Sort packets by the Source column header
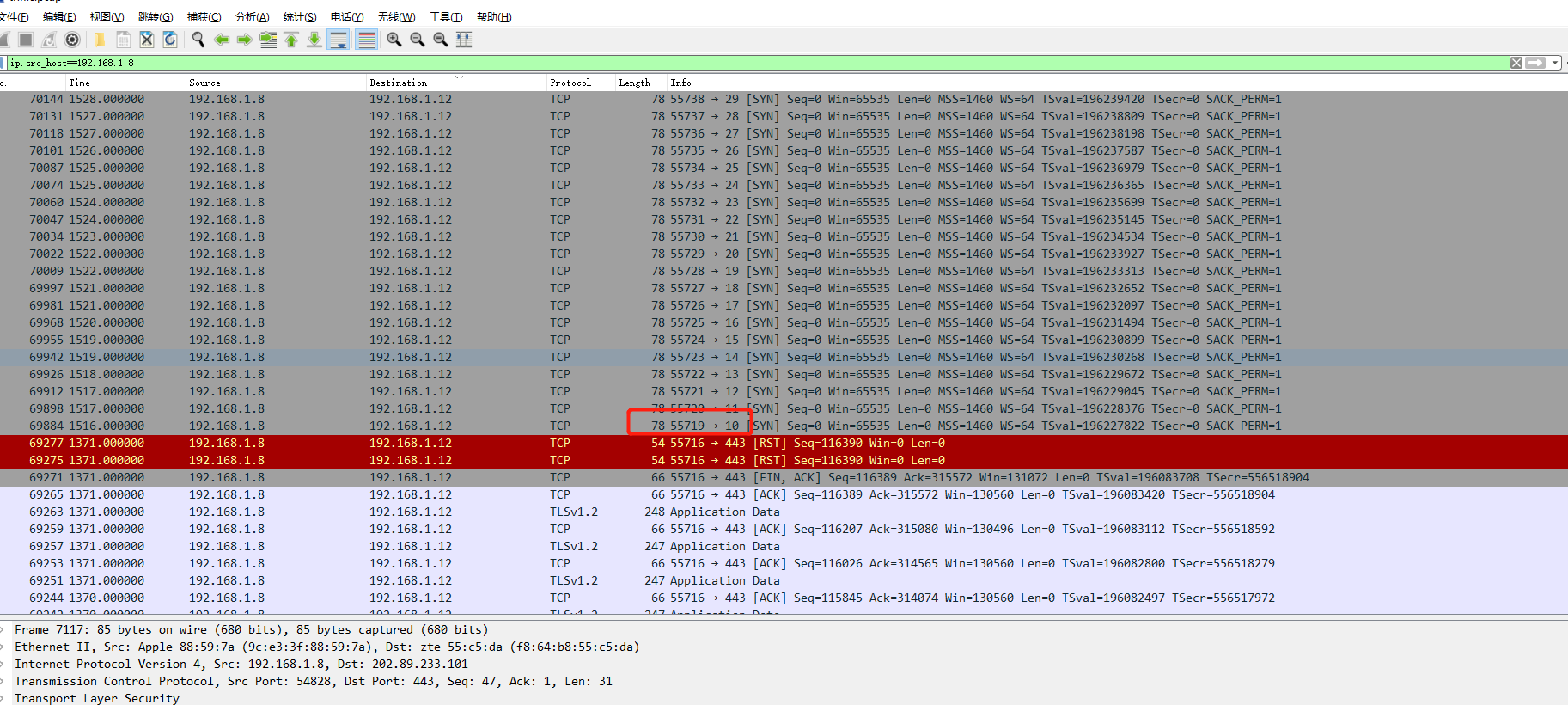 (x=278, y=83)
